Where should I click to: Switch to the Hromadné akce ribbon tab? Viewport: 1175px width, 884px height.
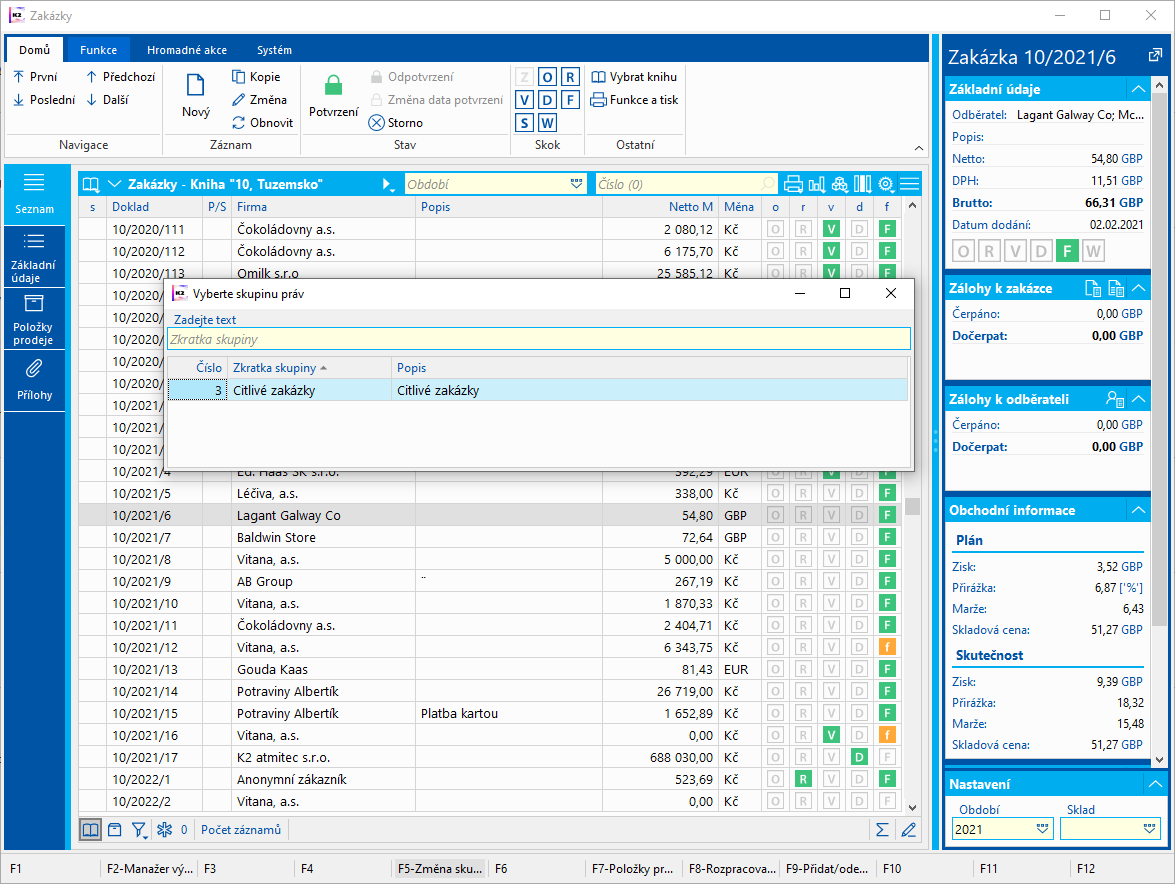[x=186, y=50]
